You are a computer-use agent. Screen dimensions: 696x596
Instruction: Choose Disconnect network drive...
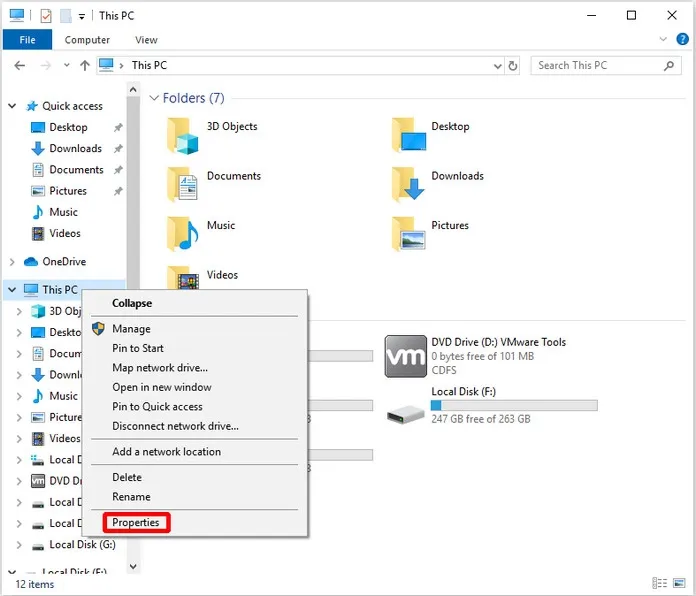point(175,426)
